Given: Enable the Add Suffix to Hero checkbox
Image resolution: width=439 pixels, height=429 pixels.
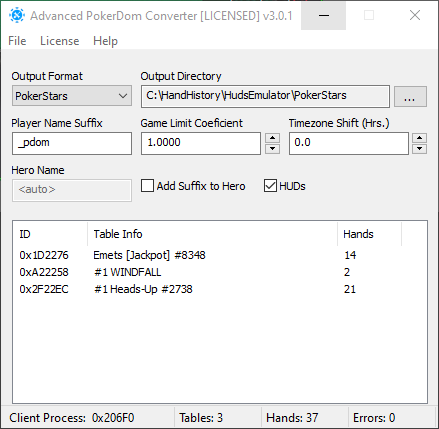Looking at the screenshot, I should coord(147,186).
